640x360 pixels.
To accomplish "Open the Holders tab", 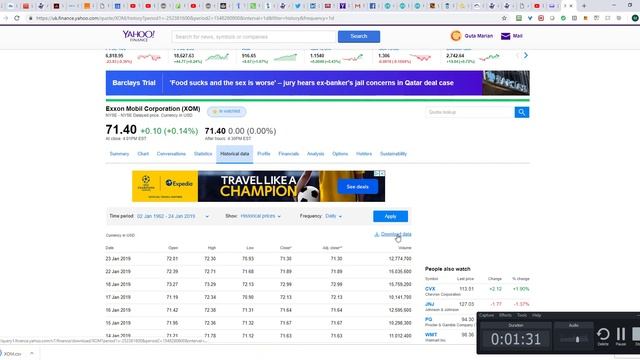I will click(x=364, y=154).
